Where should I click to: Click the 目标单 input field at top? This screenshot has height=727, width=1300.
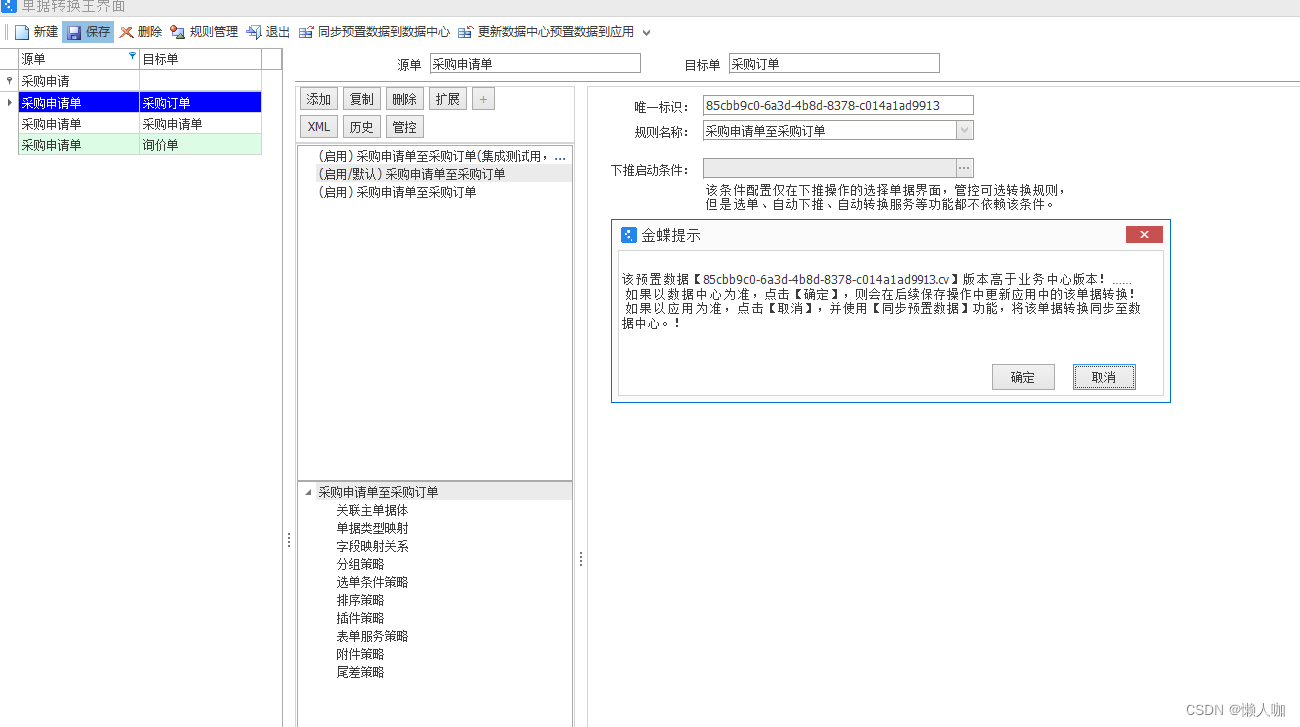[x=834, y=64]
